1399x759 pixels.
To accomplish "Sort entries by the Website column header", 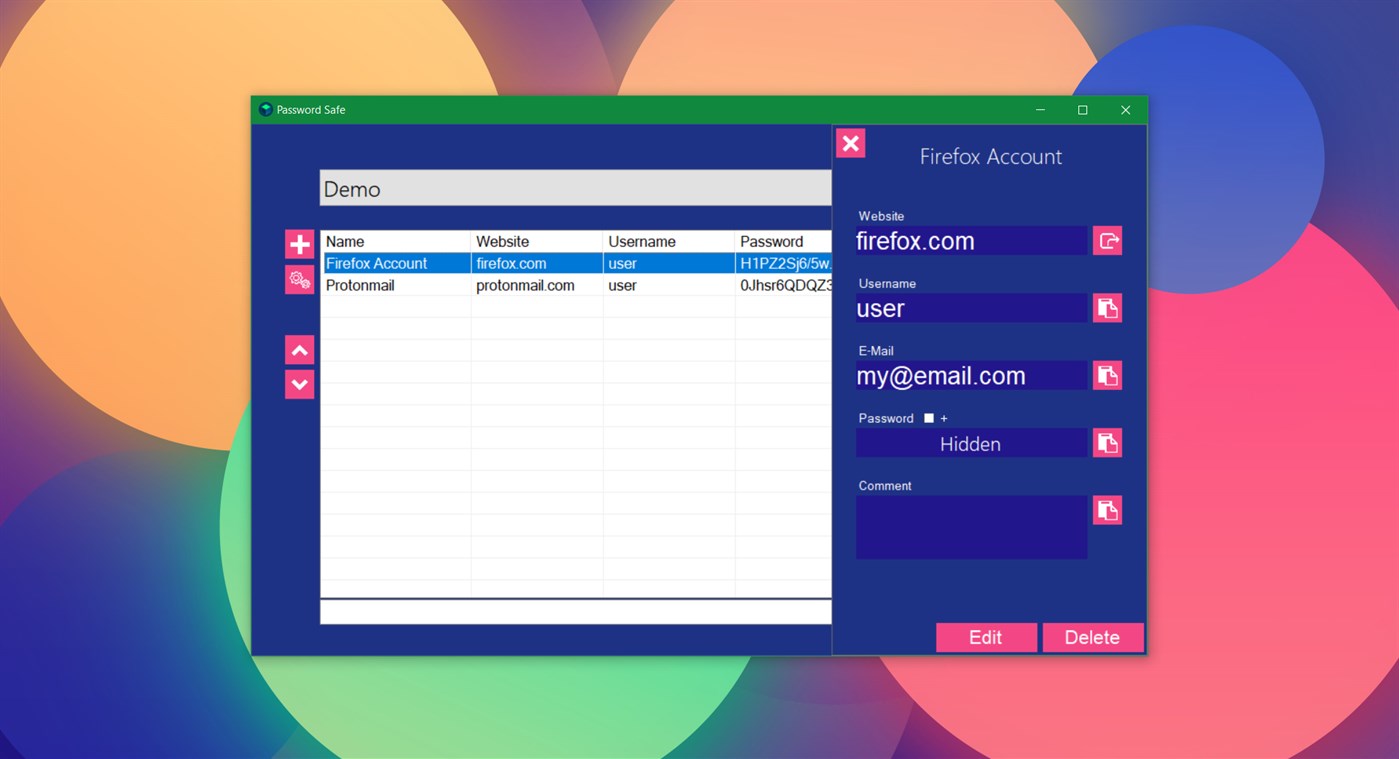I will point(502,241).
